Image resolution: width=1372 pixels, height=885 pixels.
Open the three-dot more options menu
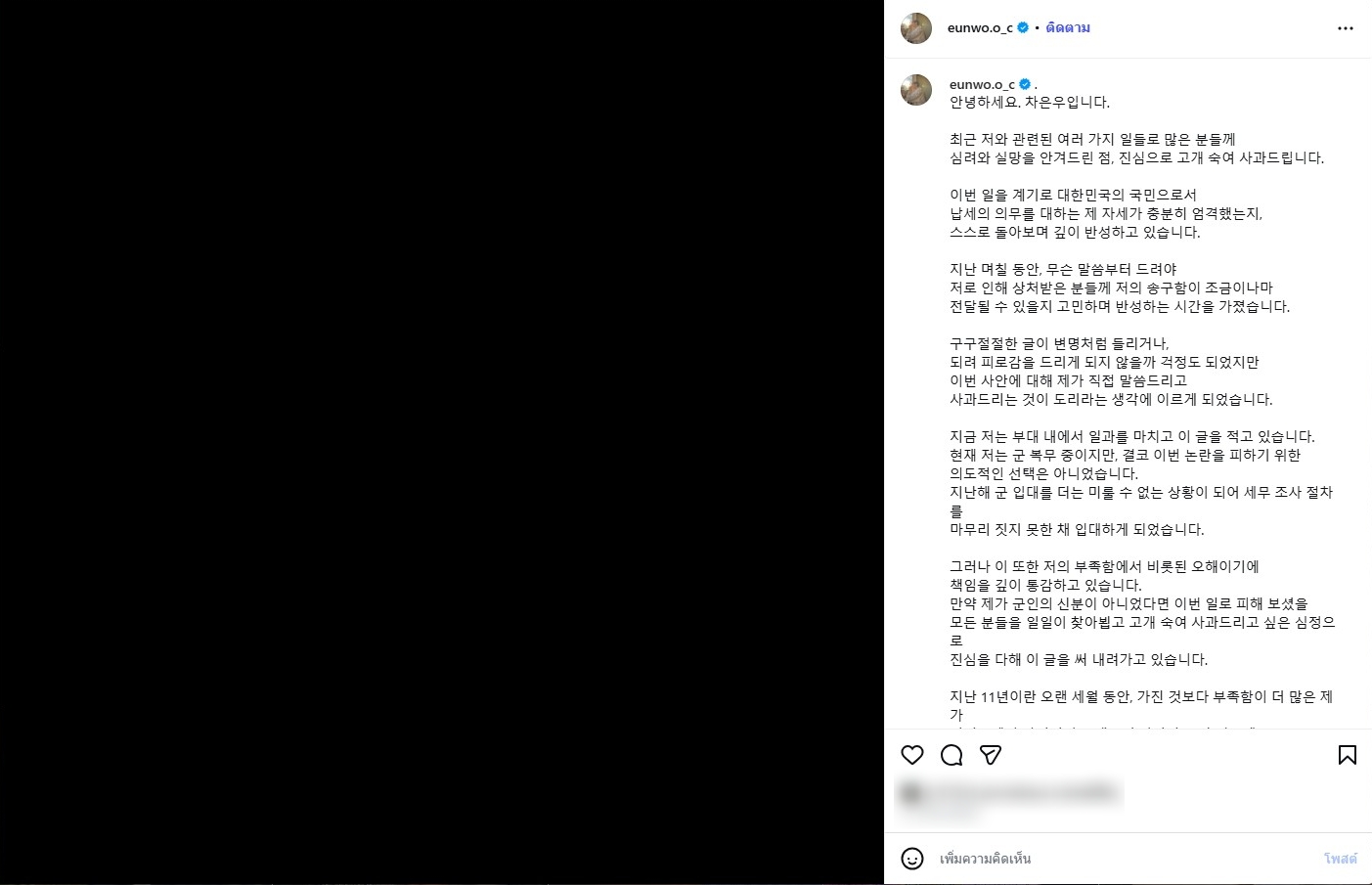coord(1346,28)
